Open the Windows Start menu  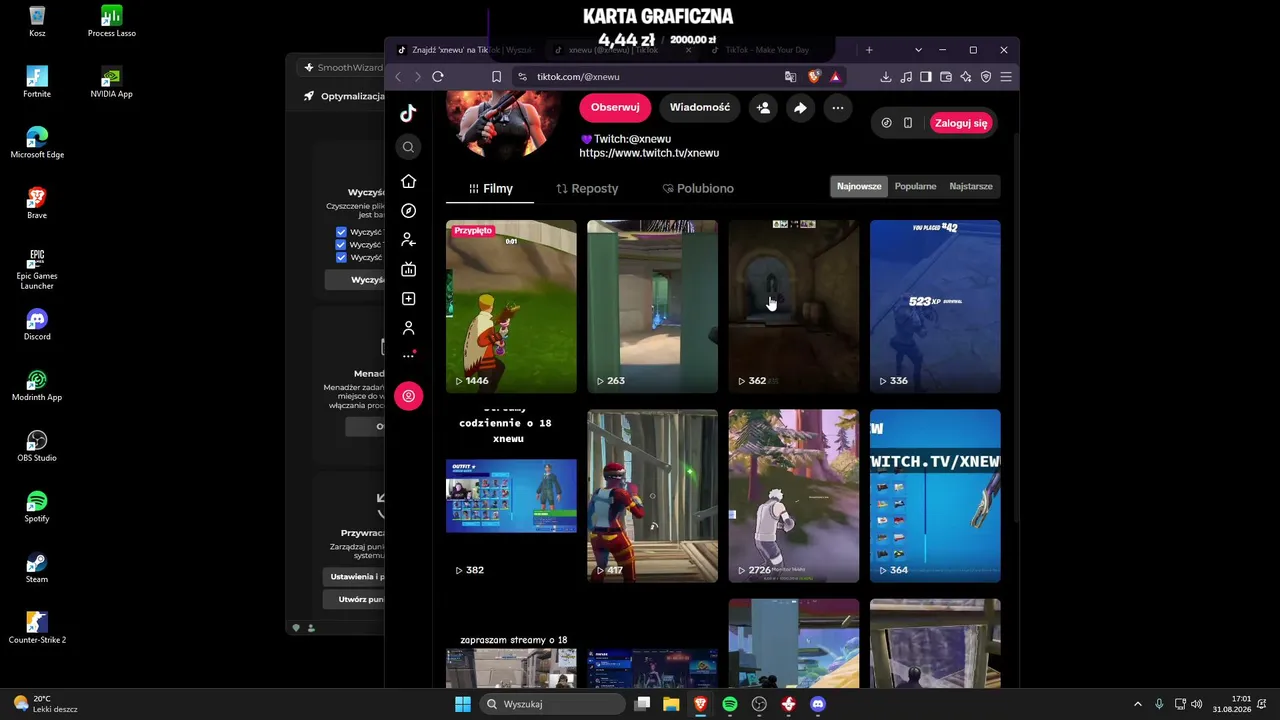click(x=462, y=704)
